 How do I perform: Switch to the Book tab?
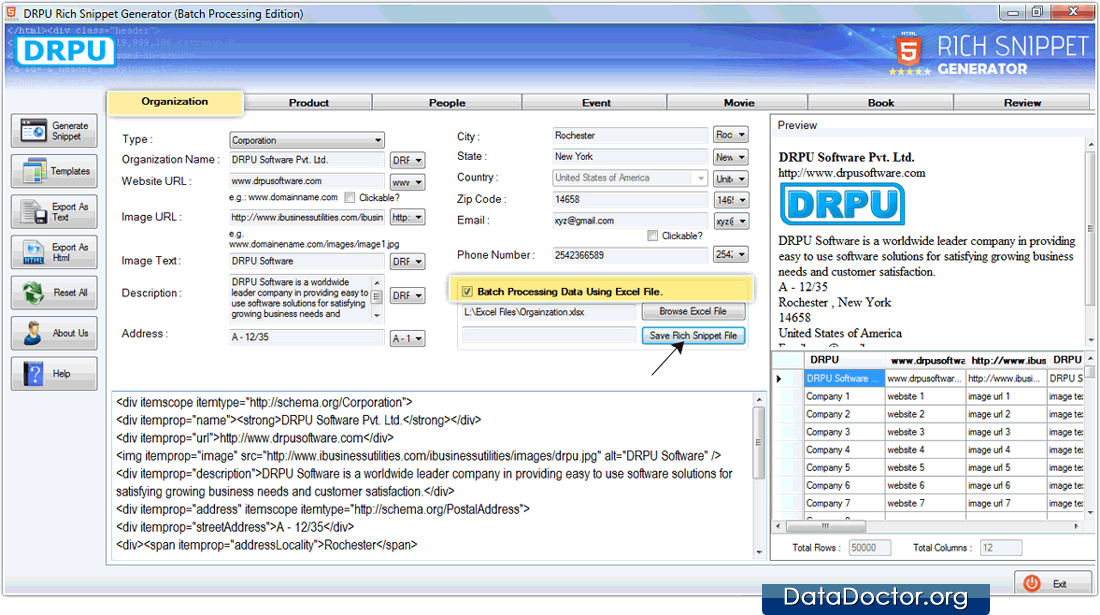click(880, 102)
